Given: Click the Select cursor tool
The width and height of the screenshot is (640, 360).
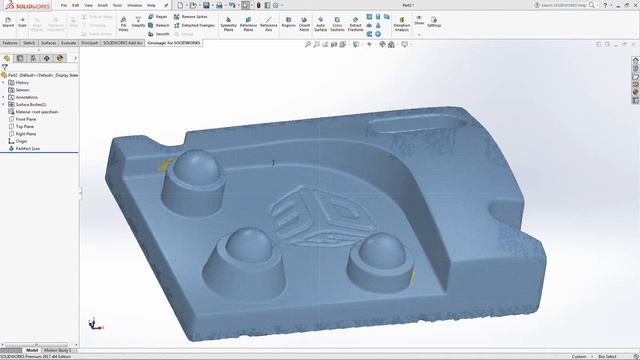Looking at the screenshot, I should [245, 5].
